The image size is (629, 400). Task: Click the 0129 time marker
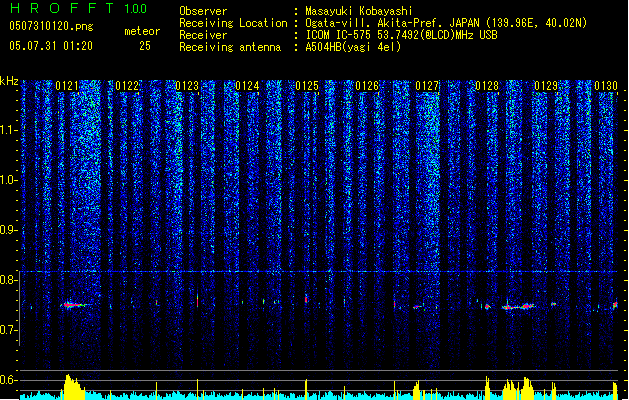coord(546,86)
